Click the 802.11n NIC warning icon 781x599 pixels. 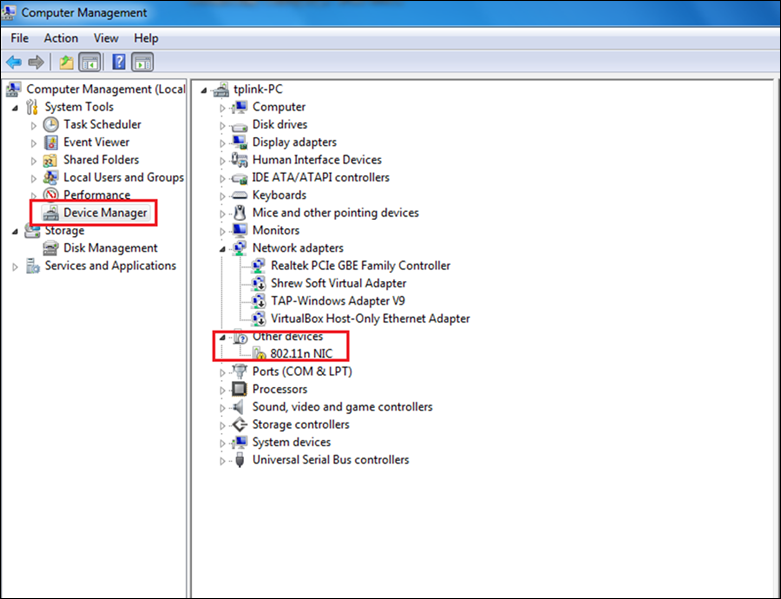click(x=259, y=354)
